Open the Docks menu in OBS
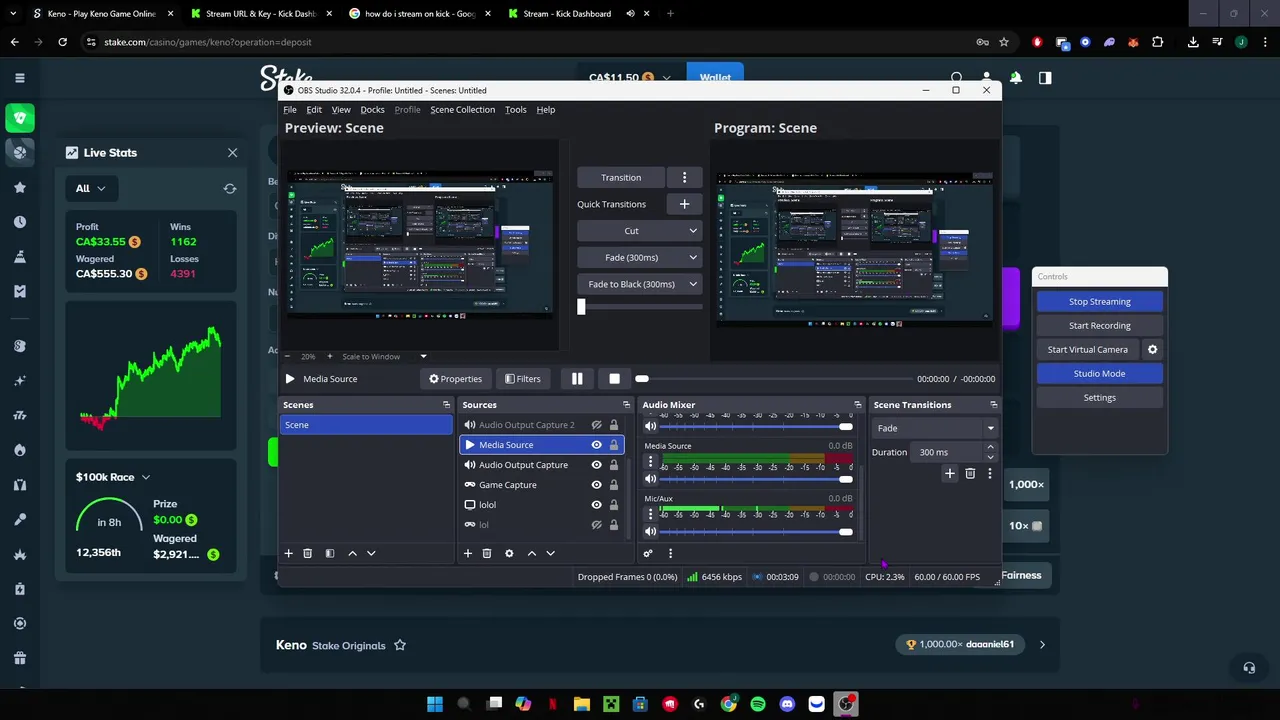 click(372, 110)
